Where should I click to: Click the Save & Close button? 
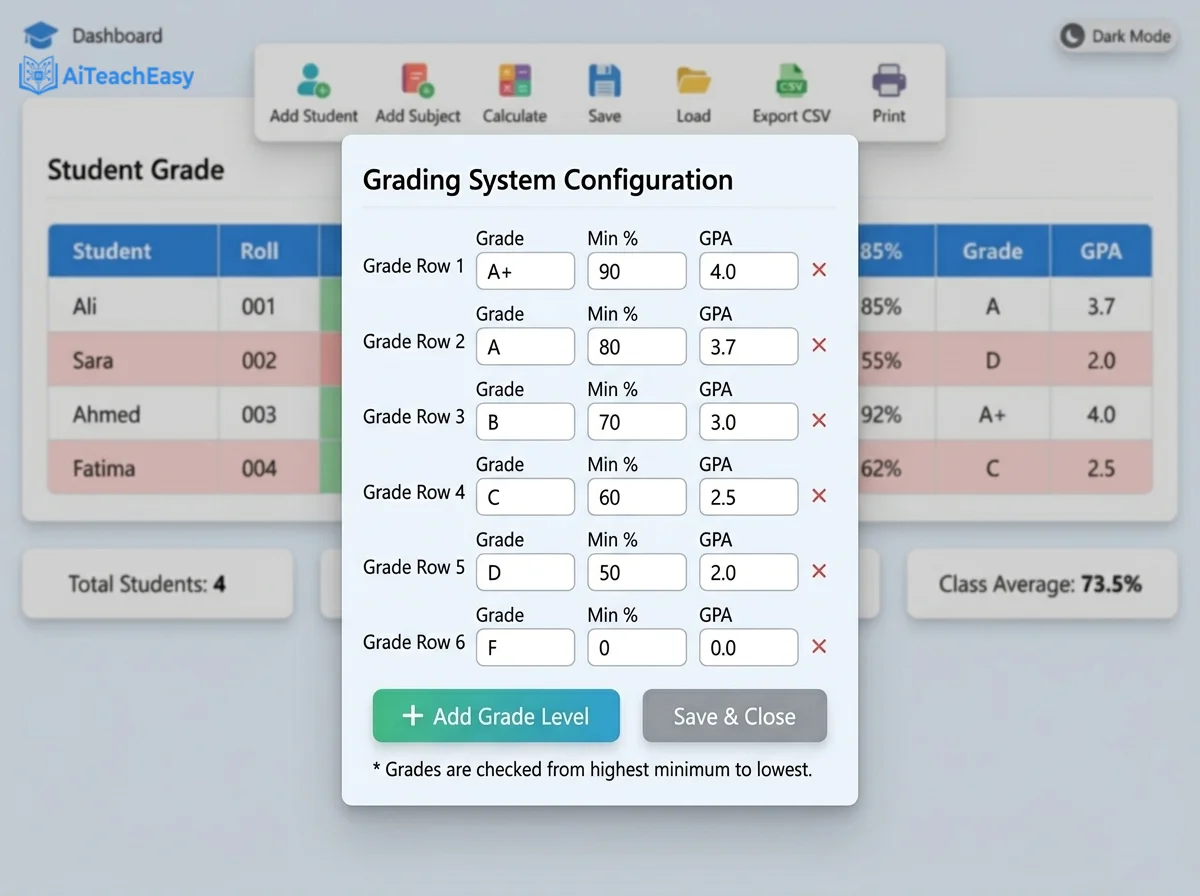click(x=734, y=715)
